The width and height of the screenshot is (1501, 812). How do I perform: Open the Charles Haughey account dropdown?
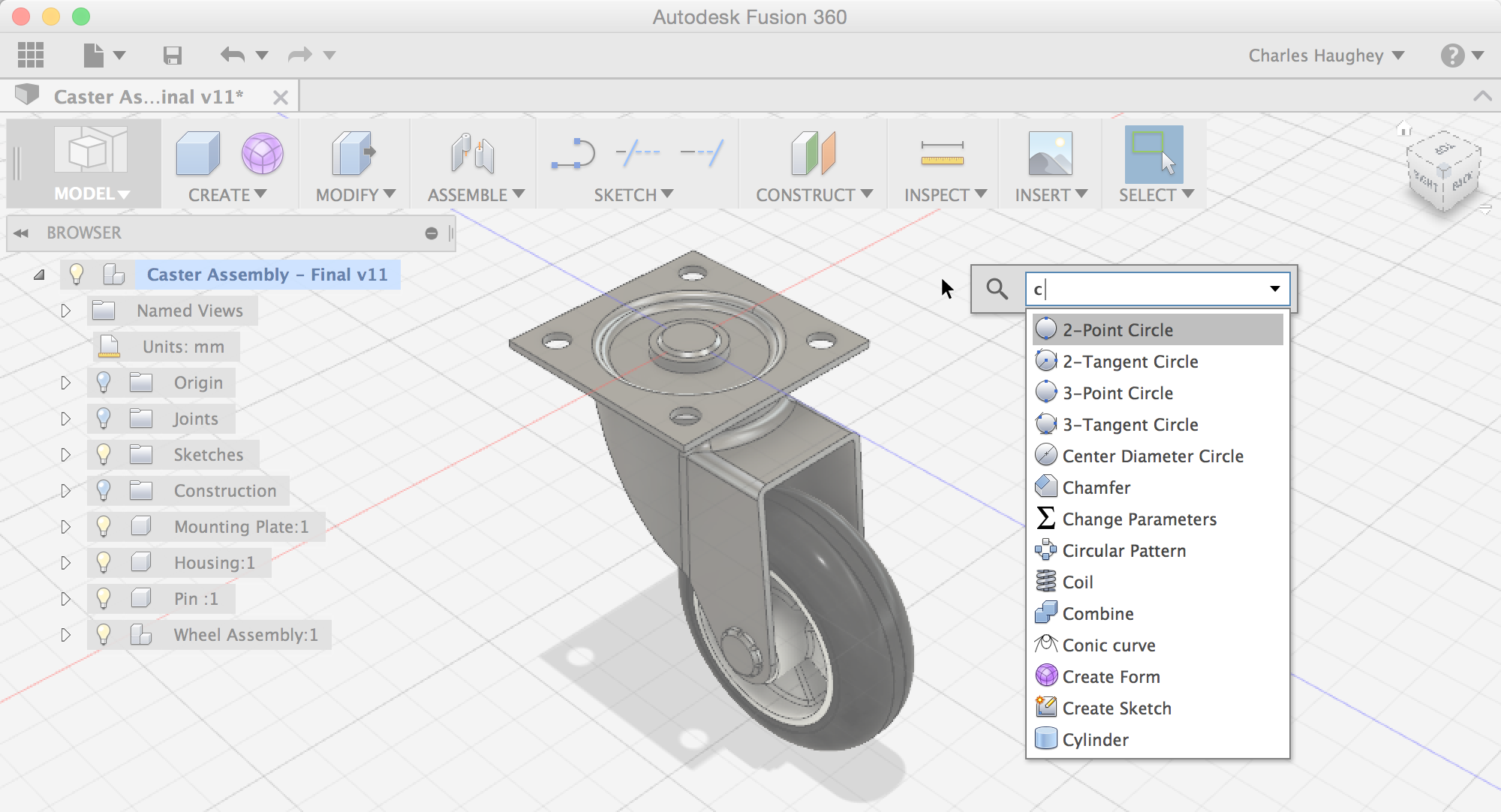(1325, 56)
